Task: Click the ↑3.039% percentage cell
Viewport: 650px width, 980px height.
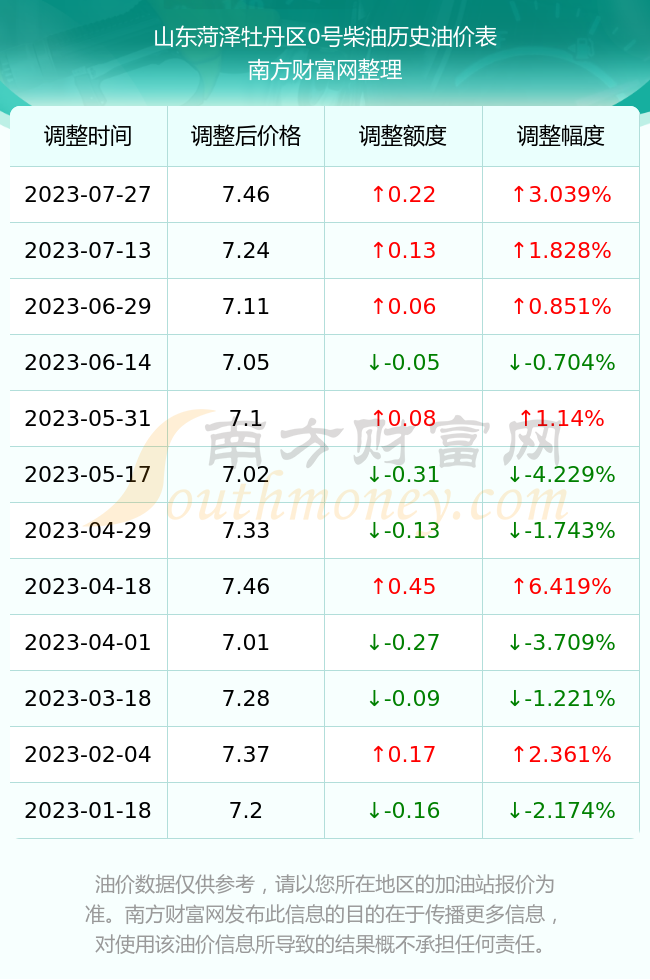Action: [x=561, y=194]
